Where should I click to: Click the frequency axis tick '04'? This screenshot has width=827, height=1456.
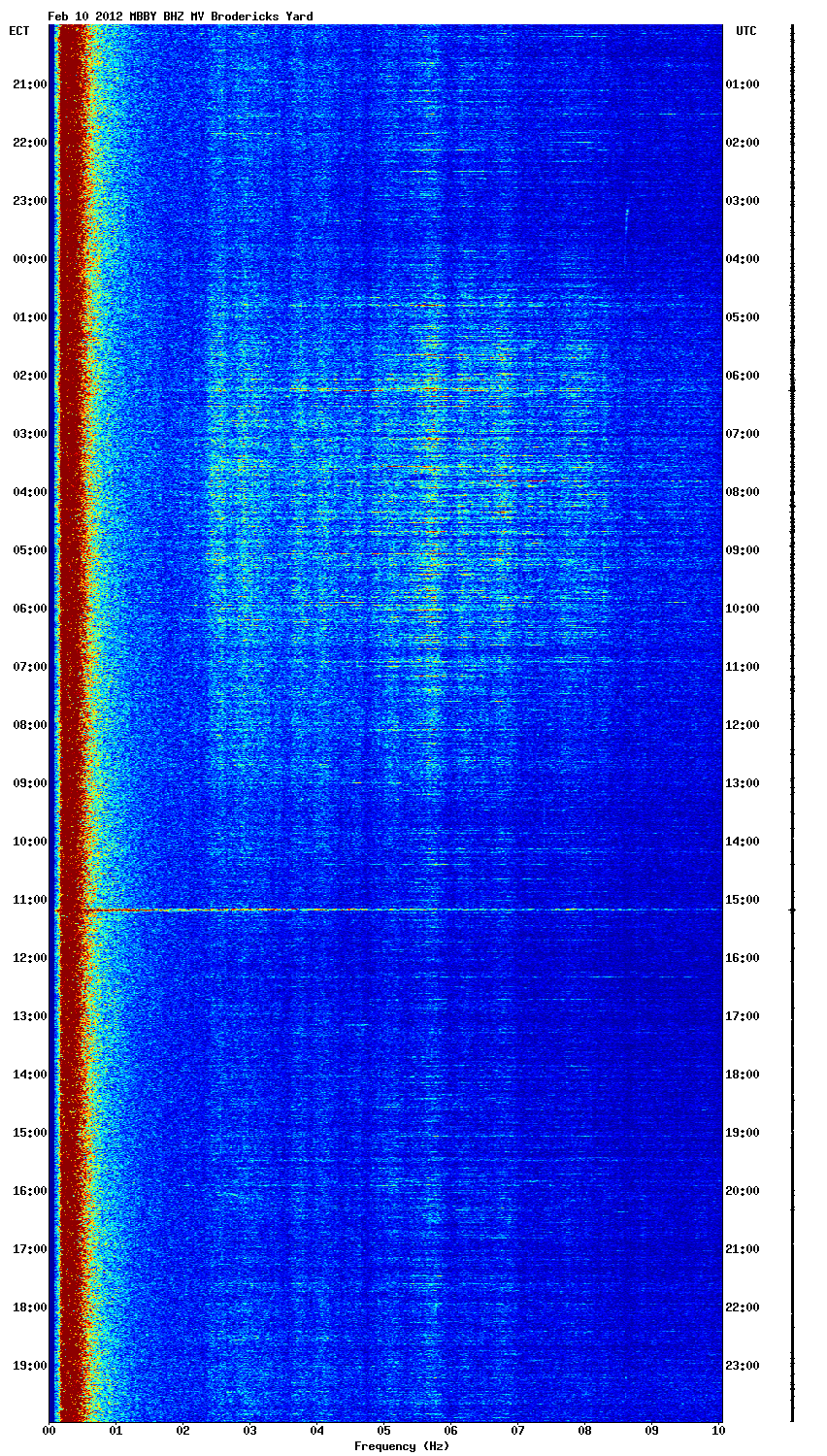point(316,1431)
